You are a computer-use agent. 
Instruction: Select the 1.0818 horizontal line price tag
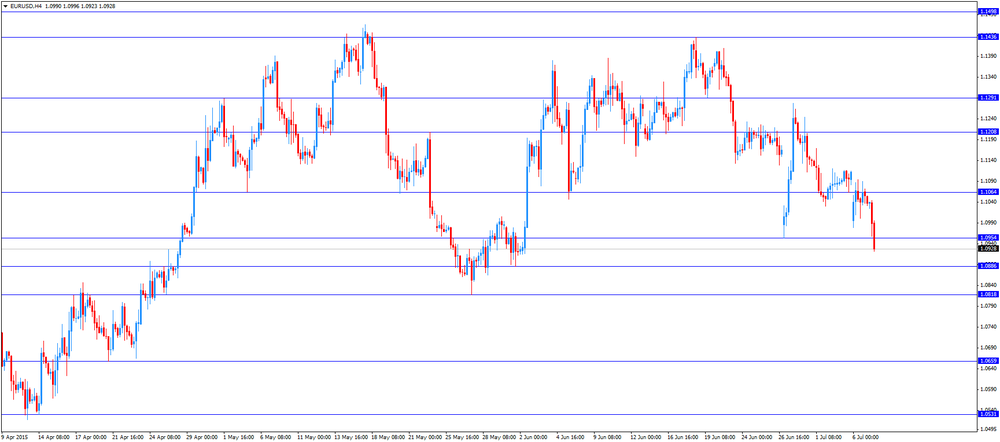point(987,294)
